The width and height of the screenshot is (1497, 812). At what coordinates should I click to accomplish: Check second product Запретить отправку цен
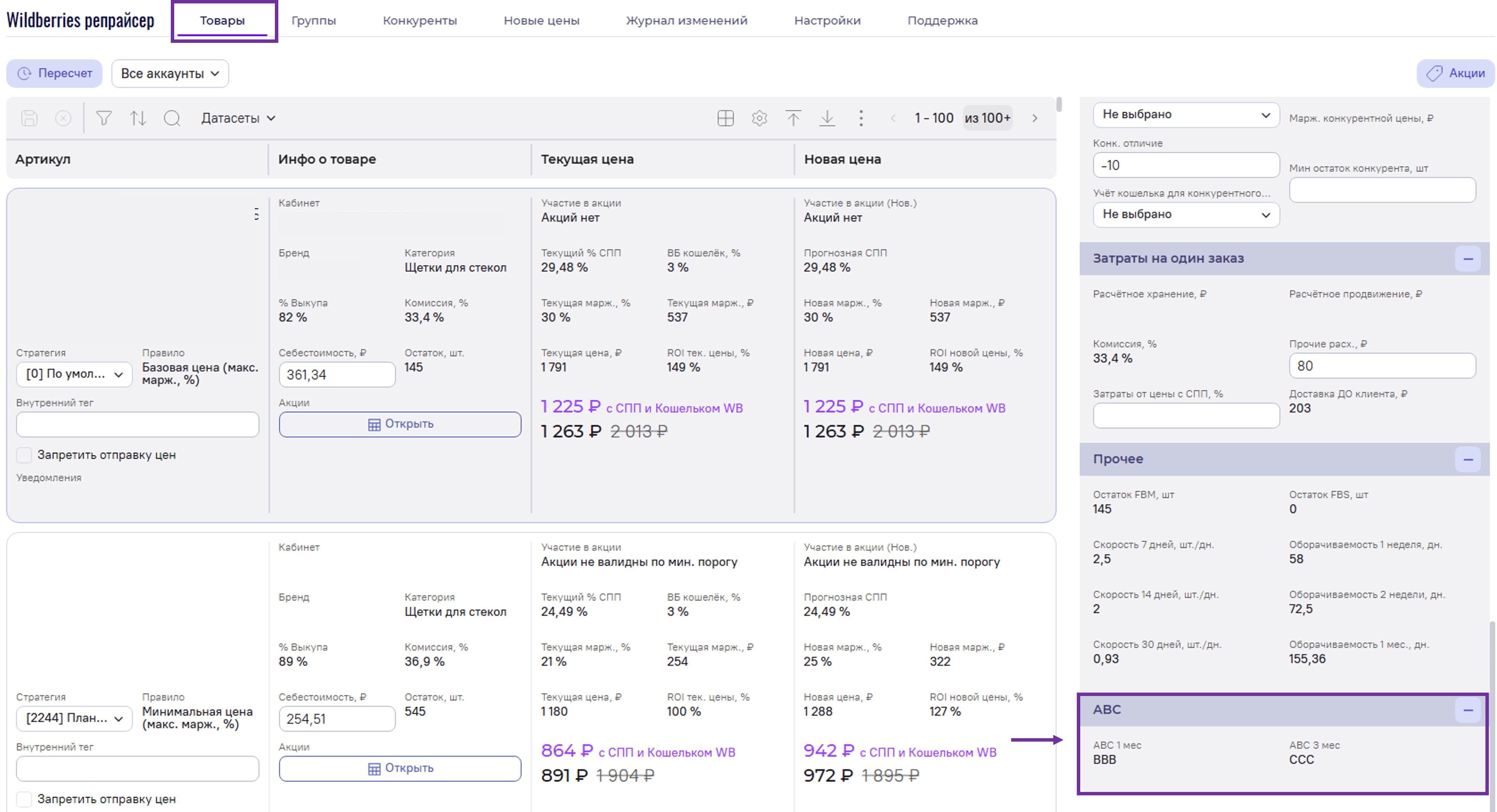24,799
